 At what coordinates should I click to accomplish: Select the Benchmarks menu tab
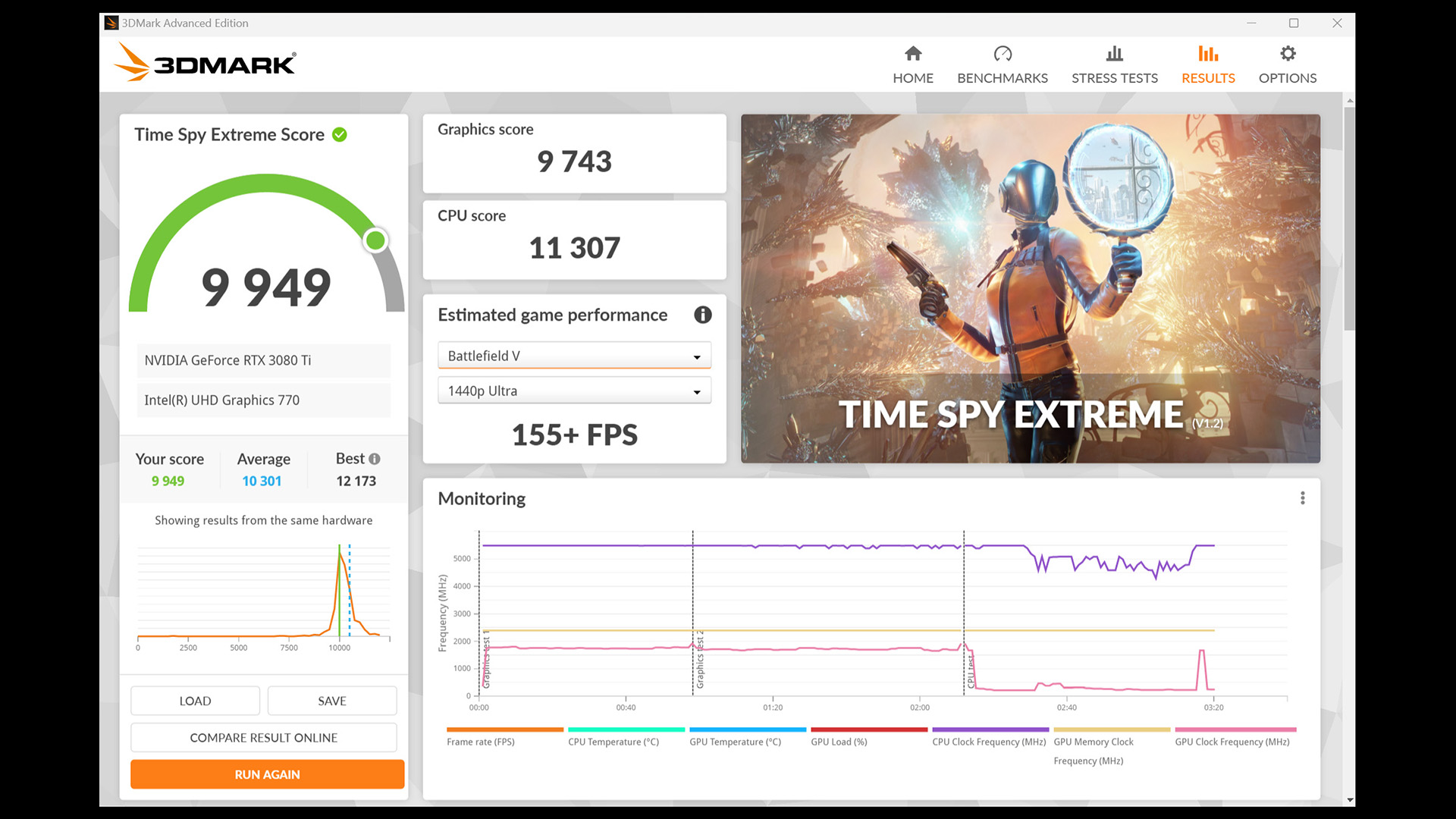click(1002, 63)
